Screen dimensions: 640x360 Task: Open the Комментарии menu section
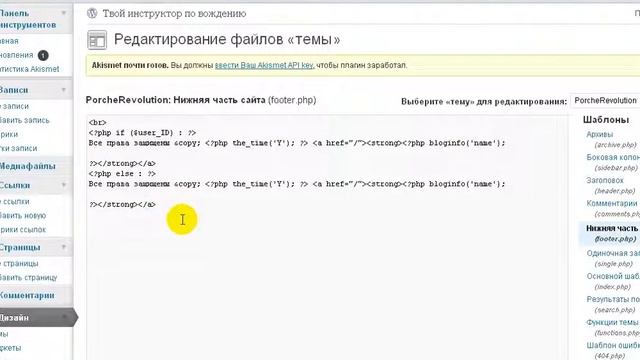point(27,295)
